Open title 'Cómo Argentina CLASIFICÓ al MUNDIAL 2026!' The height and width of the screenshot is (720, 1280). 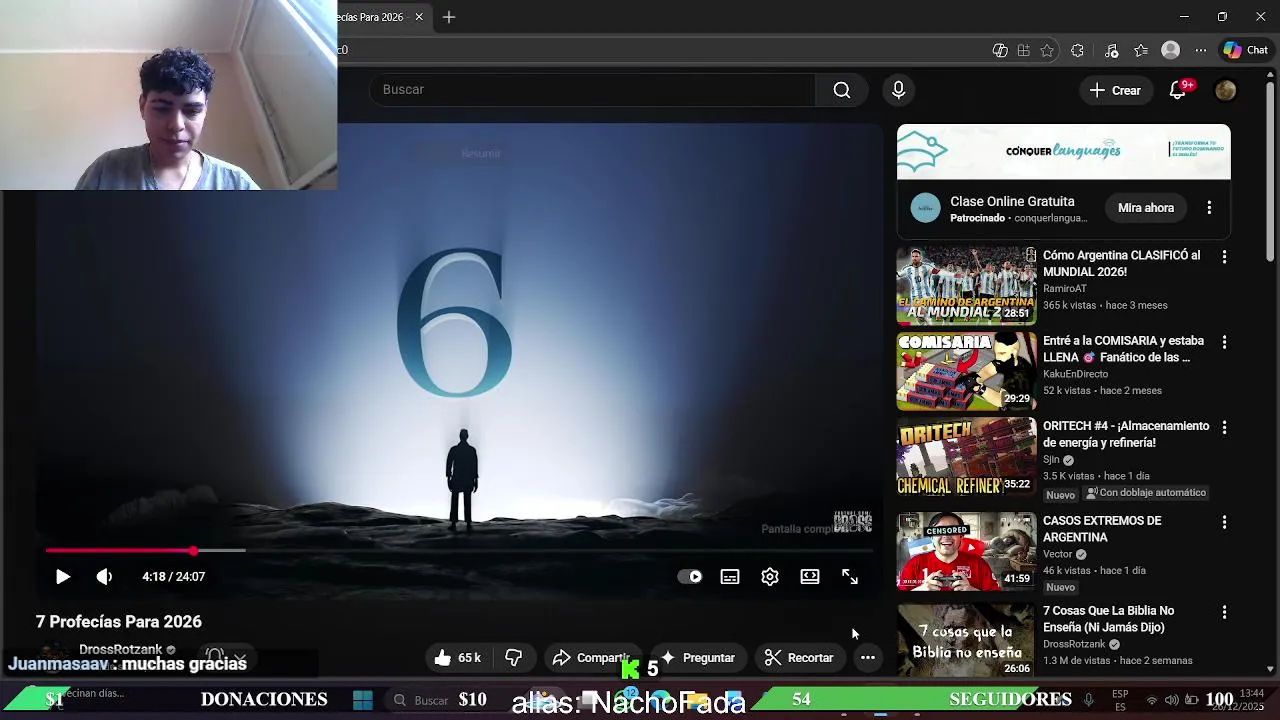pyautogui.click(x=1121, y=263)
